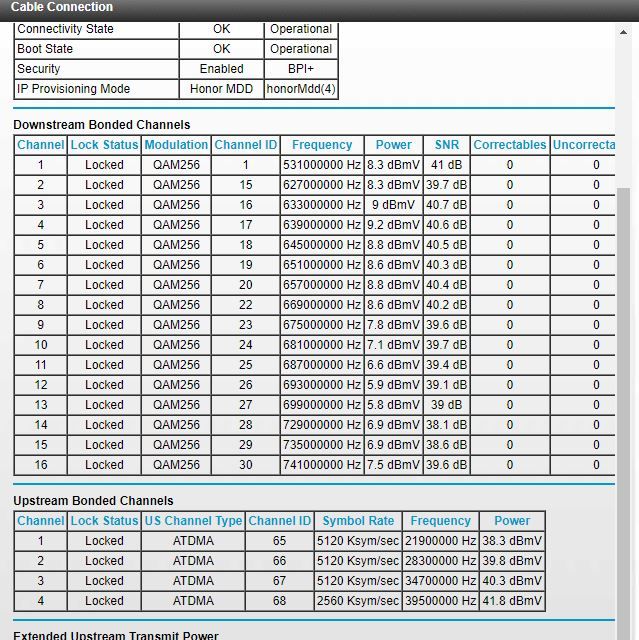This screenshot has height=640, width=639.
Task: Click the Honor MDD cell
Action: click(x=221, y=89)
